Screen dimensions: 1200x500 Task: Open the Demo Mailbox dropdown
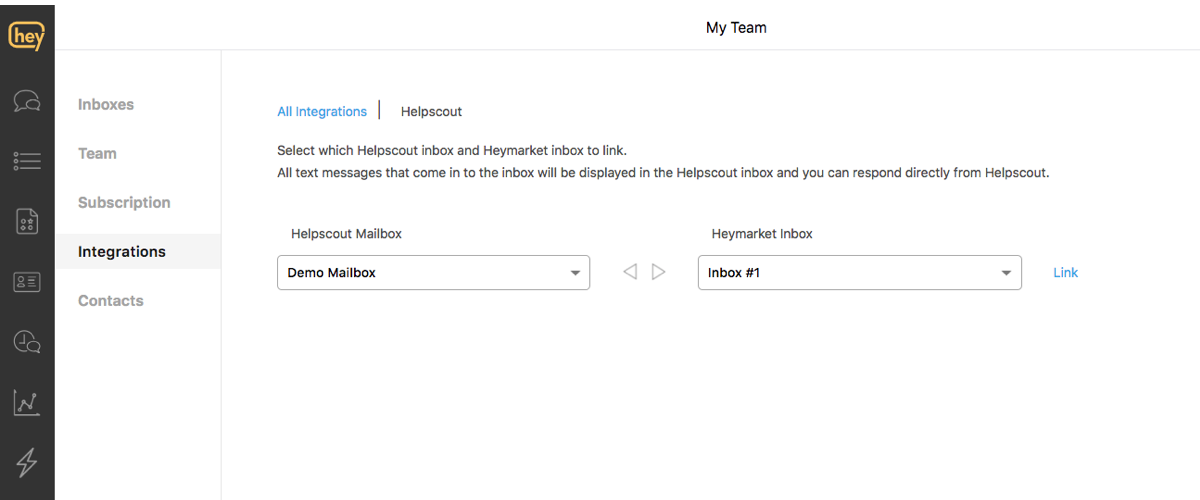coord(433,272)
